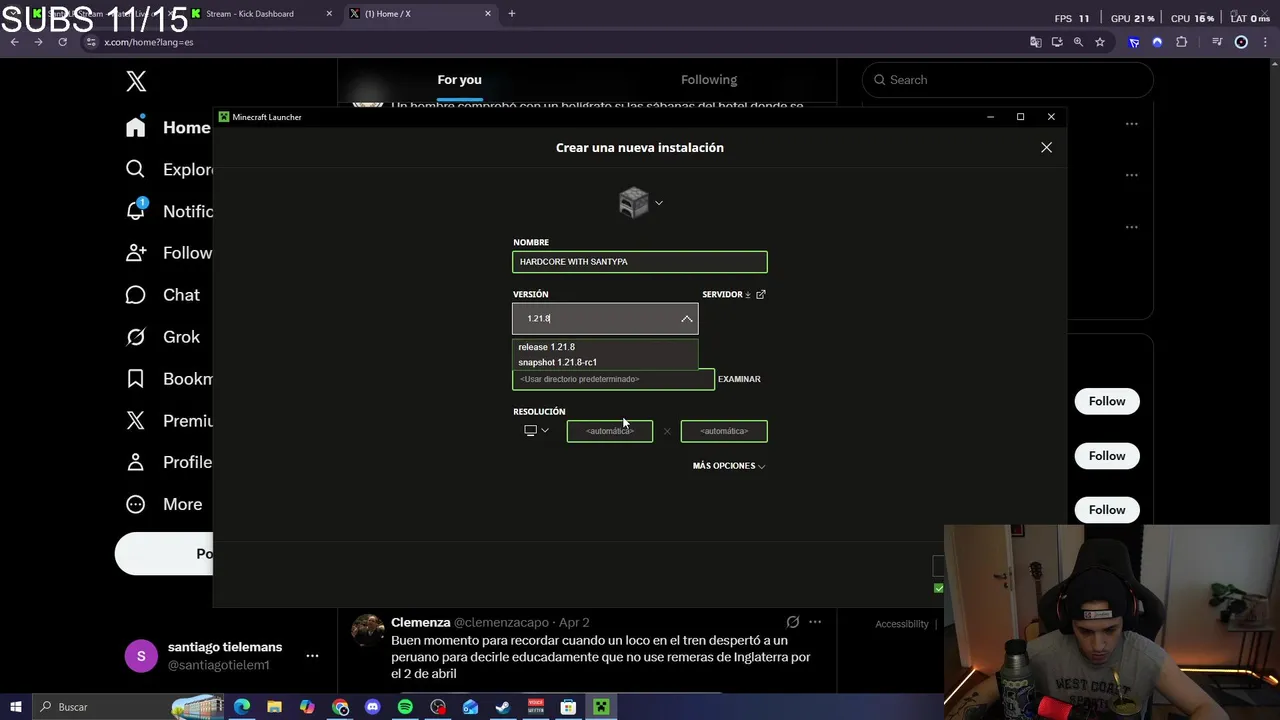Bookmark this page with star icon
The width and height of the screenshot is (1280, 720).
[x=1100, y=42]
